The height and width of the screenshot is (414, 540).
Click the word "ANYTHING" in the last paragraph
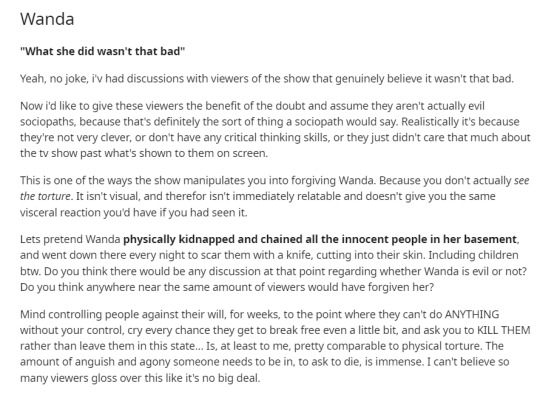point(472,314)
